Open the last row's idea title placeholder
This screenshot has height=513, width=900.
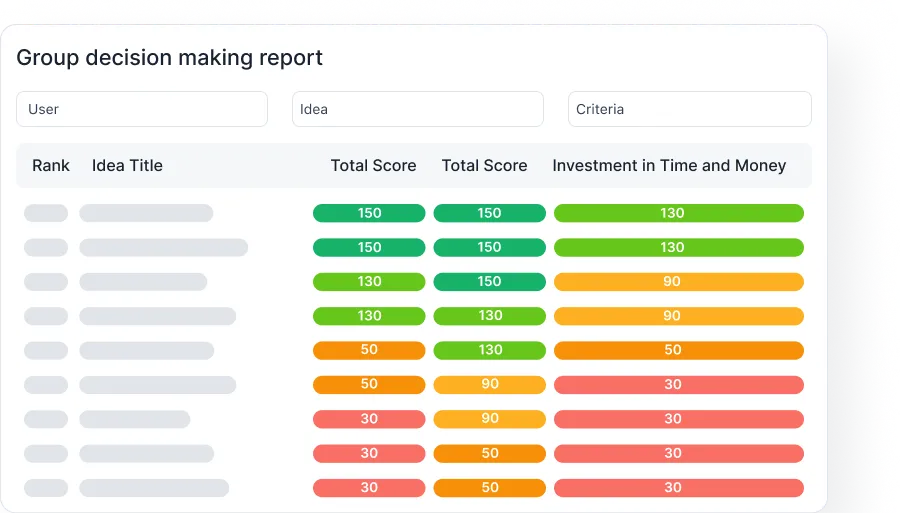click(x=154, y=488)
